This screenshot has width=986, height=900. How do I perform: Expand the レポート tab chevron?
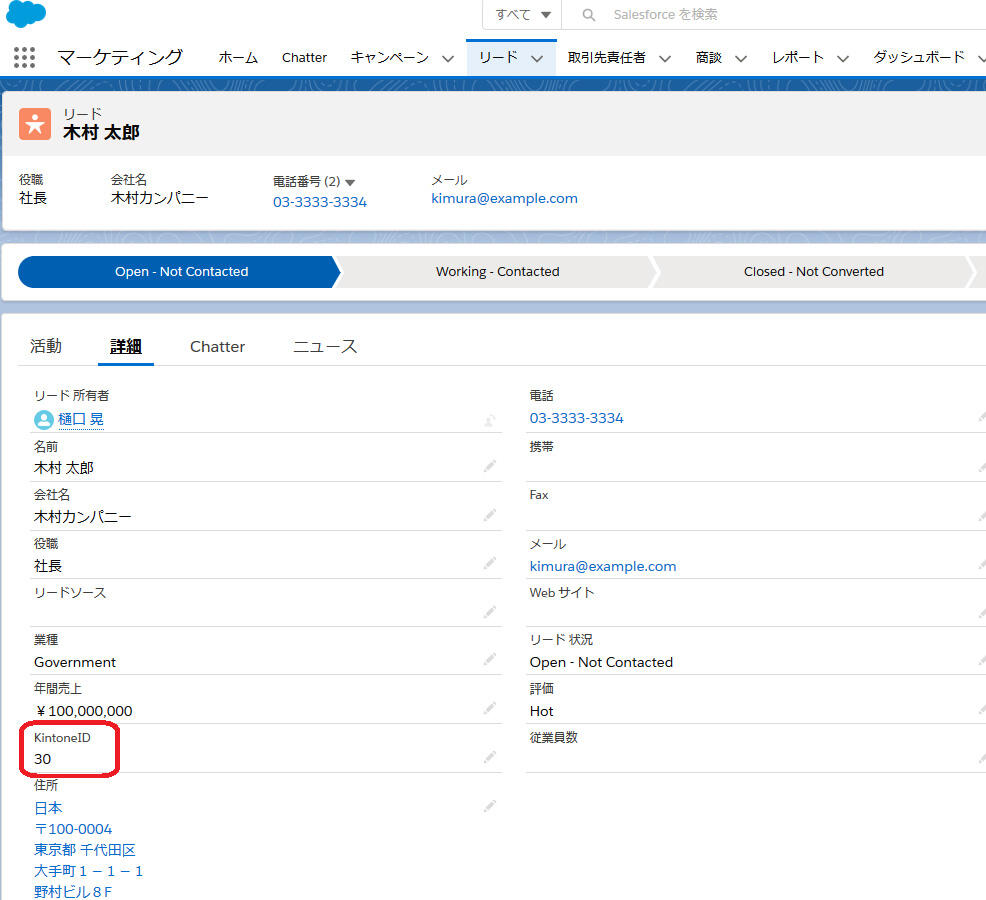coord(843,58)
